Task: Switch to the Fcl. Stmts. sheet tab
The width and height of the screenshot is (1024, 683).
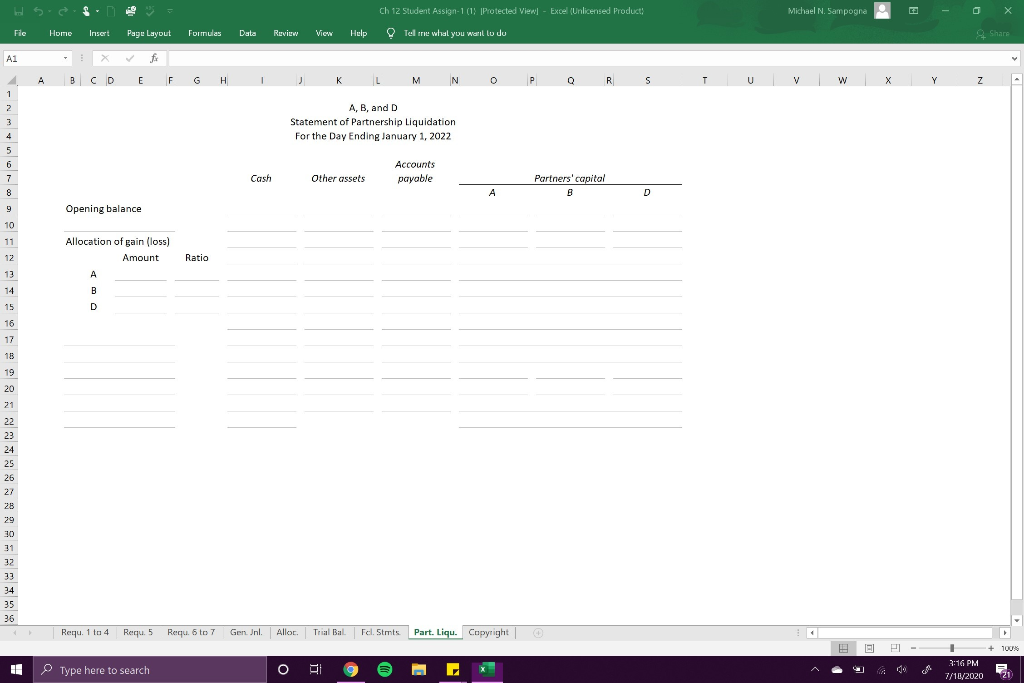Action: [x=380, y=632]
